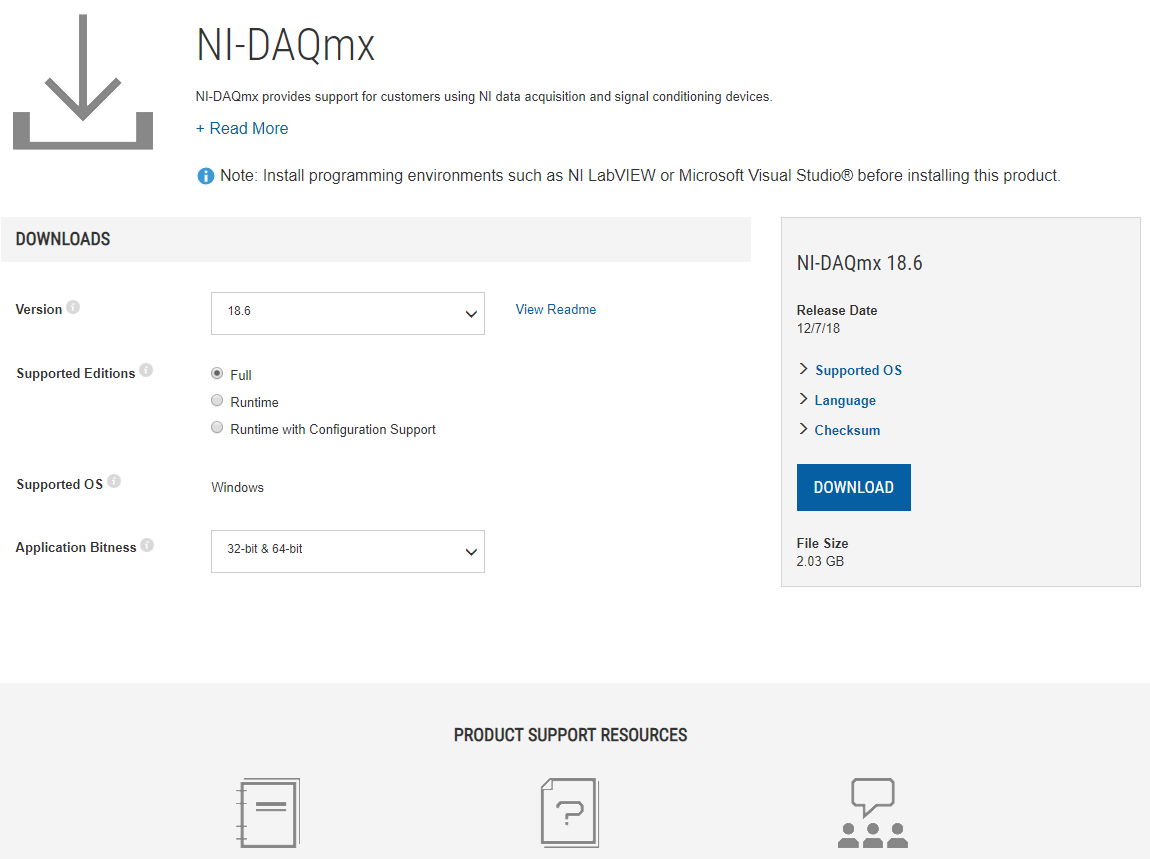Open the Application Bitness dropdown
This screenshot has width=1150, height=859.
tap(348, 551)
